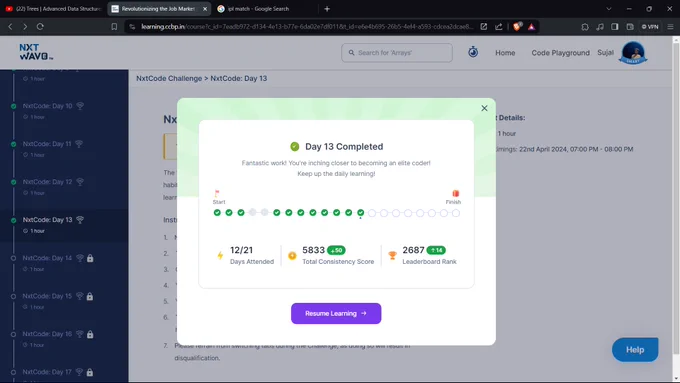Image resolution: width=680 pixels, height=383 pixels.
Task: Click green completed check on Day 12
Action: pyautogui.click(x=13, y=182)
